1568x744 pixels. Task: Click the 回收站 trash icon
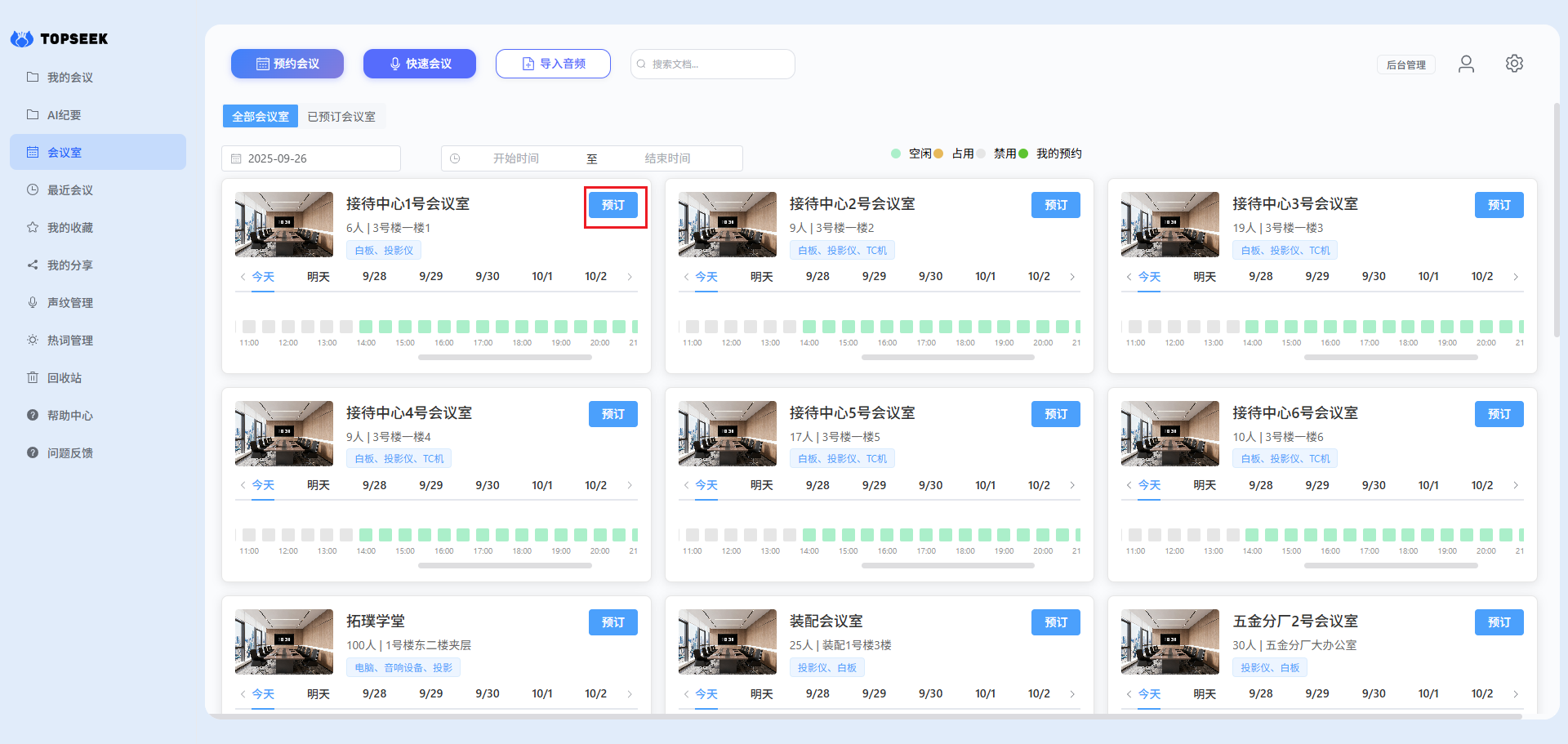33,377
